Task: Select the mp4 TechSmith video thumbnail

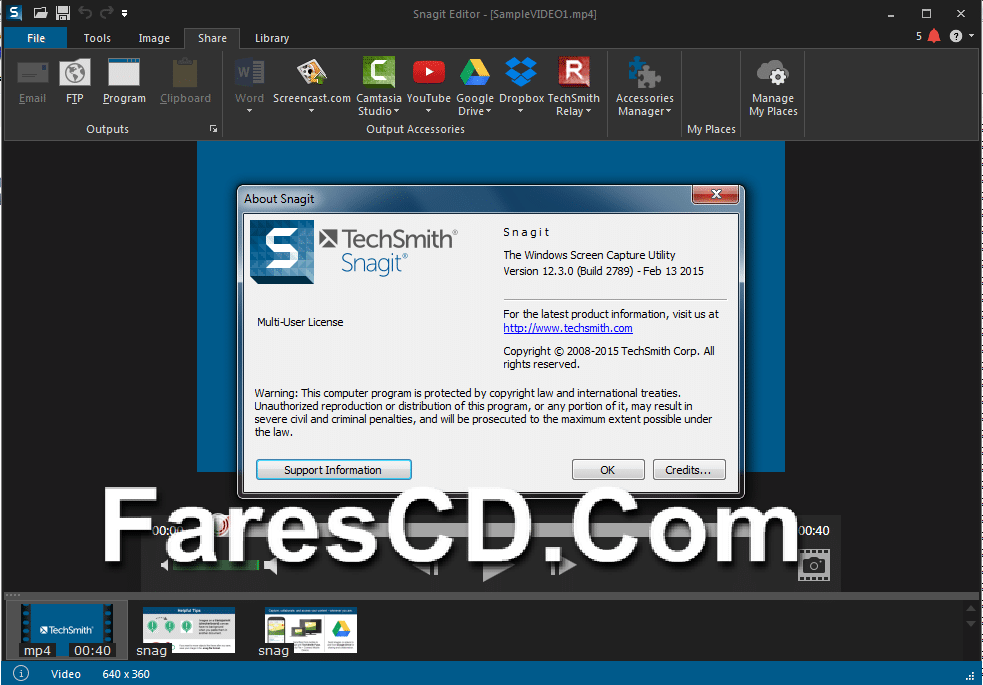Action: (x=66, y=630)
